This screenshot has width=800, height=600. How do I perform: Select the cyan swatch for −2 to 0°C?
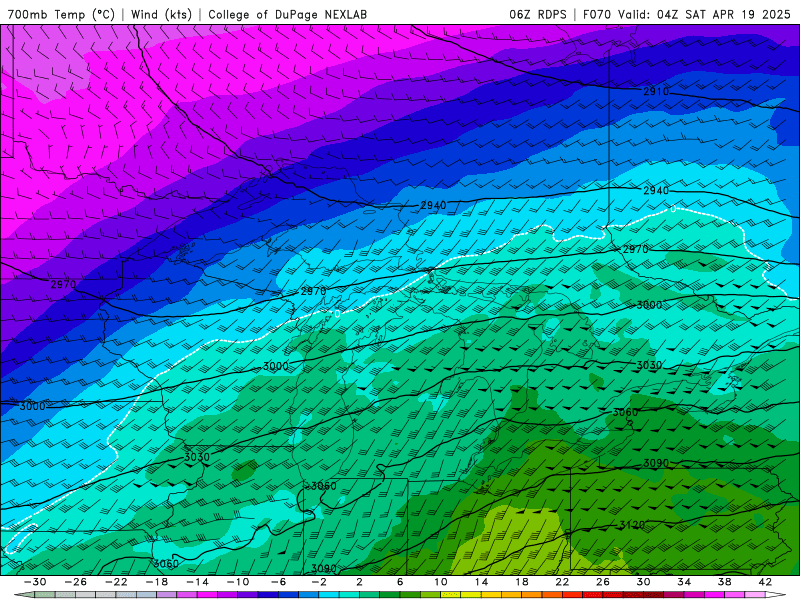point(329,594)
